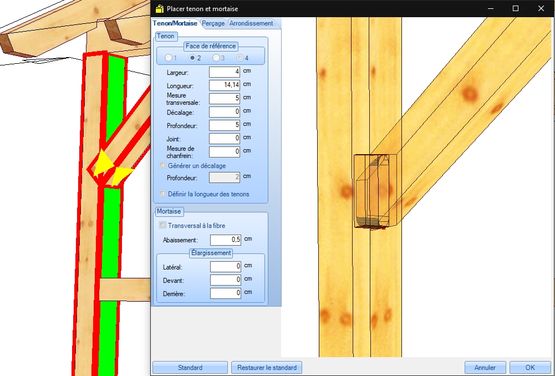Click the Longueur value field
The width and height of the screenshot is (555, 376).
pyautogui.click(x=224, y=85)
